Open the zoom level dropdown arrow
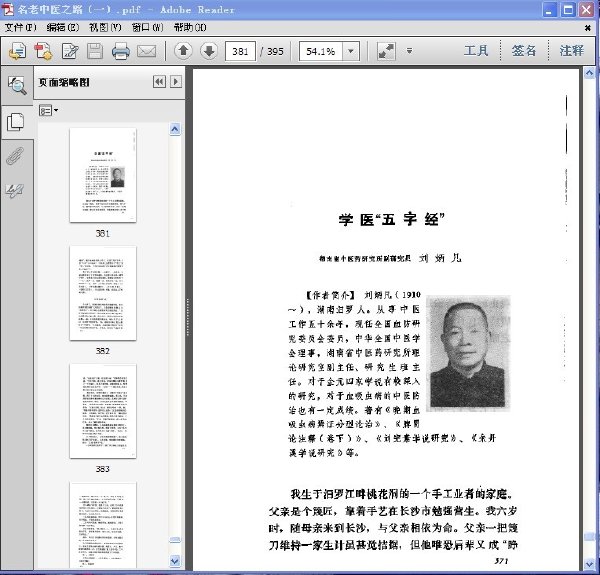The width and height of the screenshot is (600, 575). click(x=351, y=51)
